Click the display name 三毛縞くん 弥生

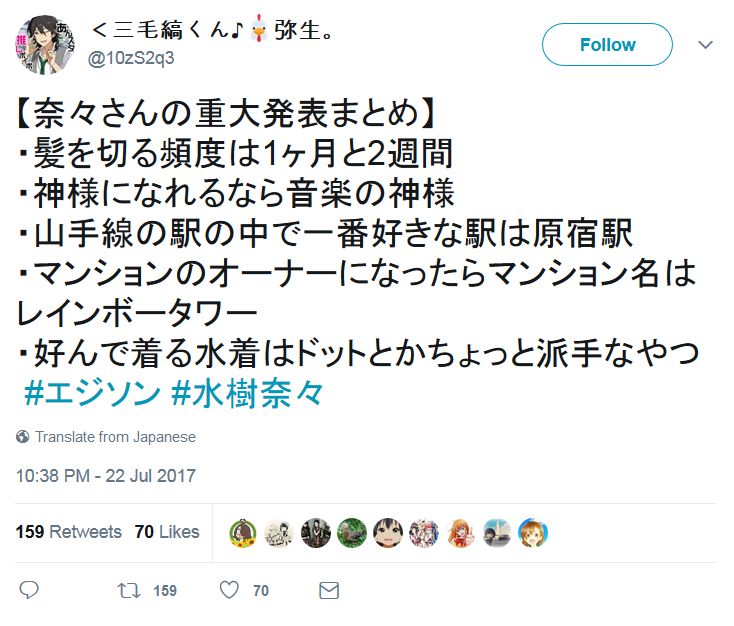pos(213,29)
